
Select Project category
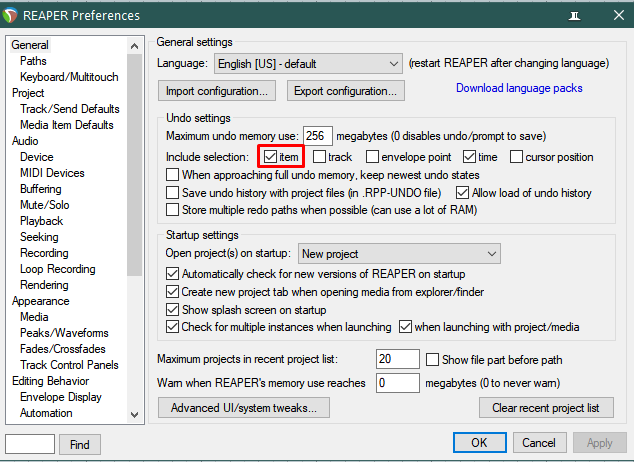tap(28, 93)
